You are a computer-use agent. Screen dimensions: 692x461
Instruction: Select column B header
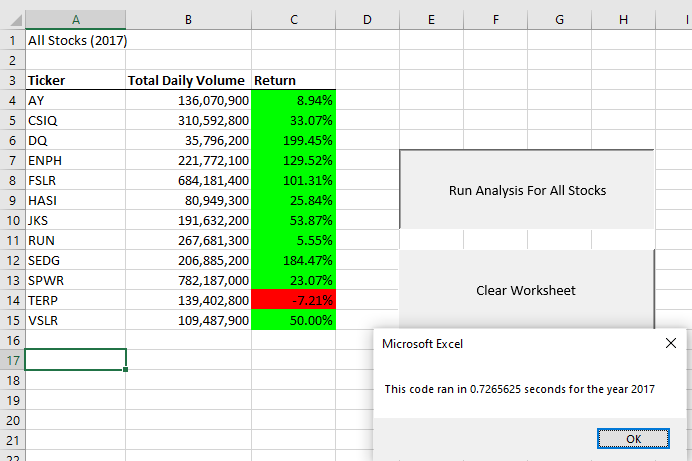pyautogui.click(x=188, y=20)
